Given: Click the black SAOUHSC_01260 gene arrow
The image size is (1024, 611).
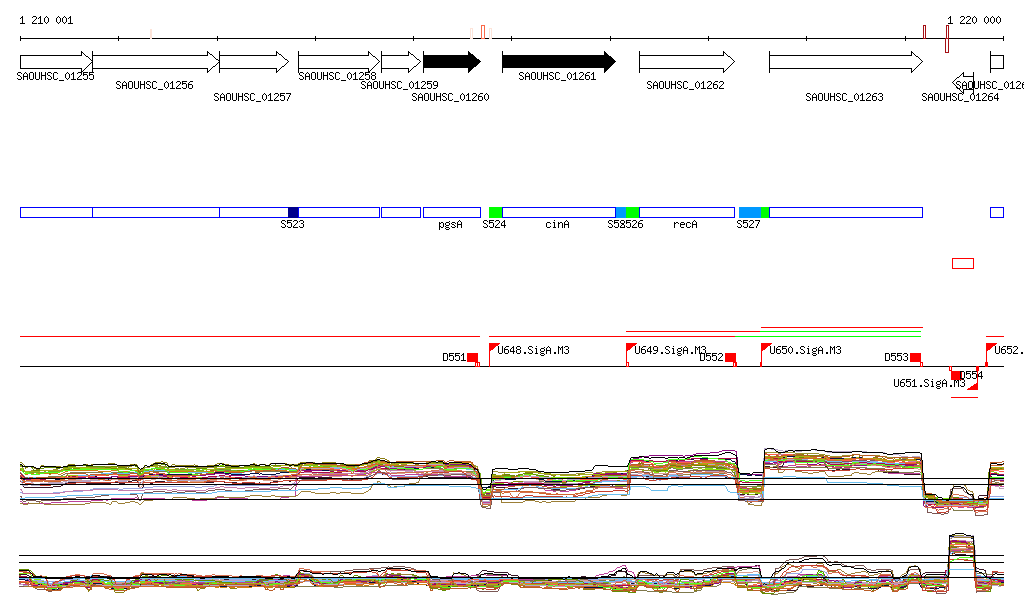Looking at the screenshot, I should pos(452,62).
